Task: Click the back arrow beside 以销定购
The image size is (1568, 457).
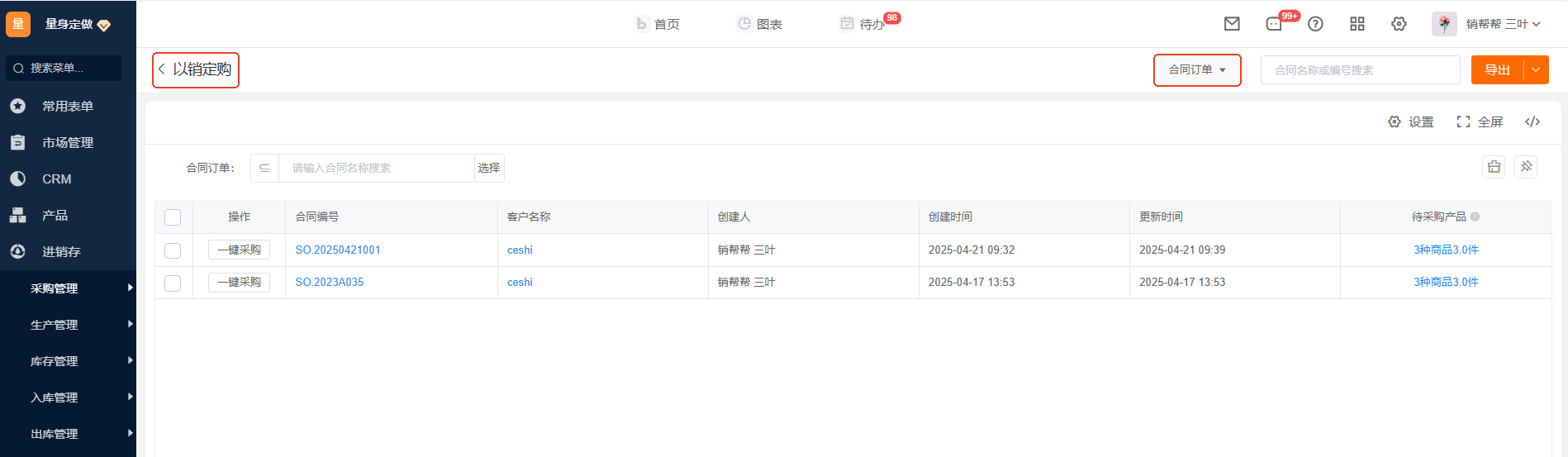Action: (x=162, y=69)
